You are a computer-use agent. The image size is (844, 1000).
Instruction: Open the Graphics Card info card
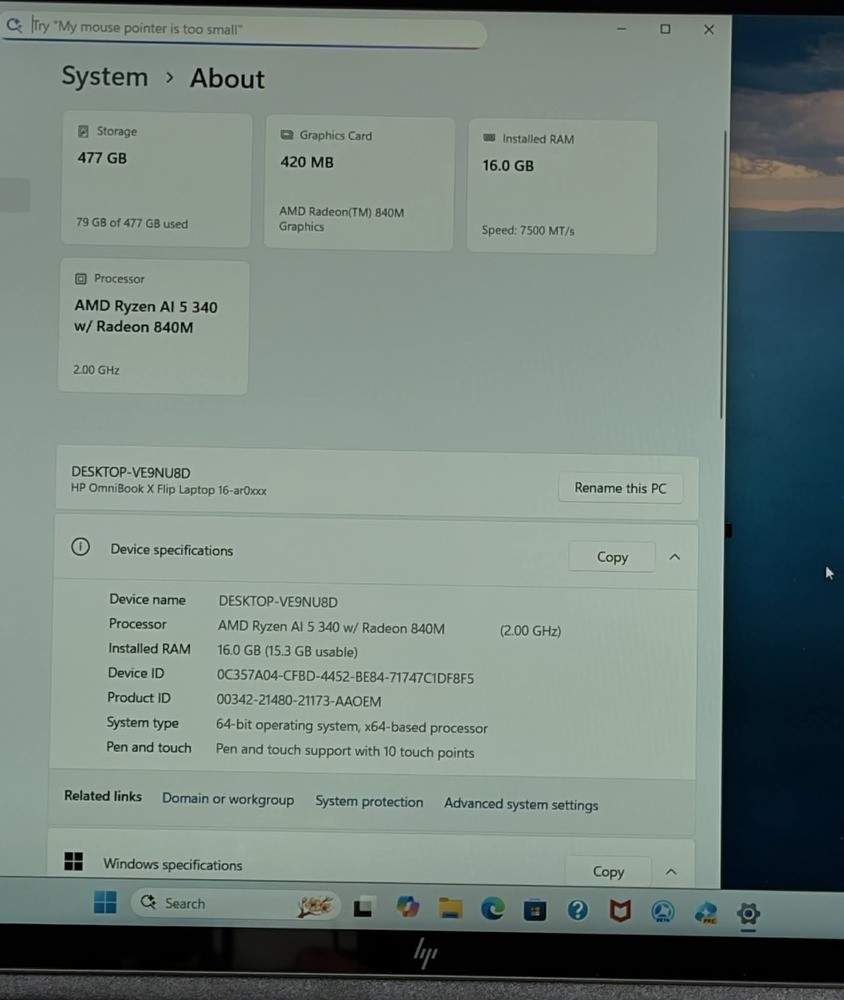tap(359, 183)
